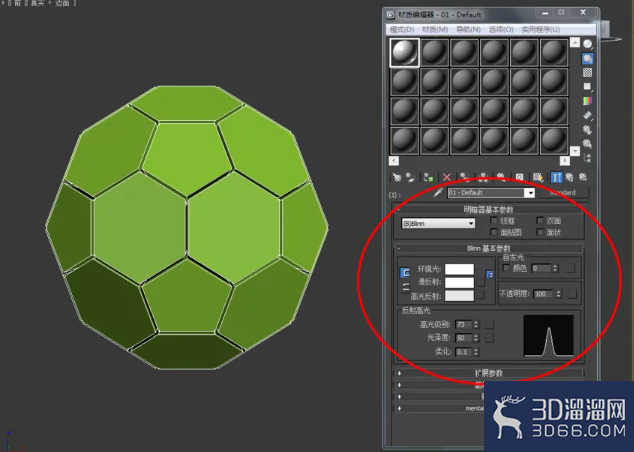Image resolution: width=634 pixels, height=452 pixels.
Task: Open the 实用程序(U) menu
Action: pyautogui.click(x=541, y=30)
